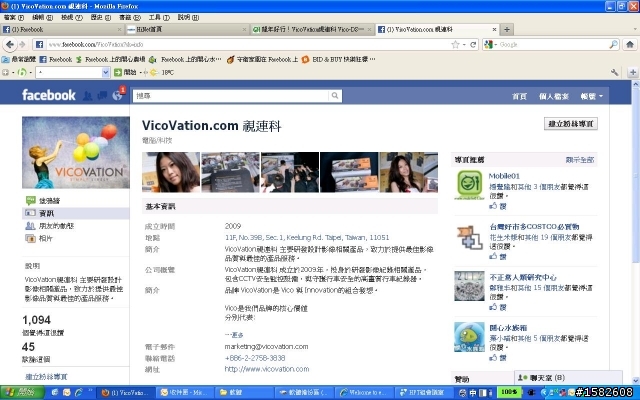Click the founded year value 2009
Image resolution: width=640 pixels, height=400 pixels.
point(233,226)
